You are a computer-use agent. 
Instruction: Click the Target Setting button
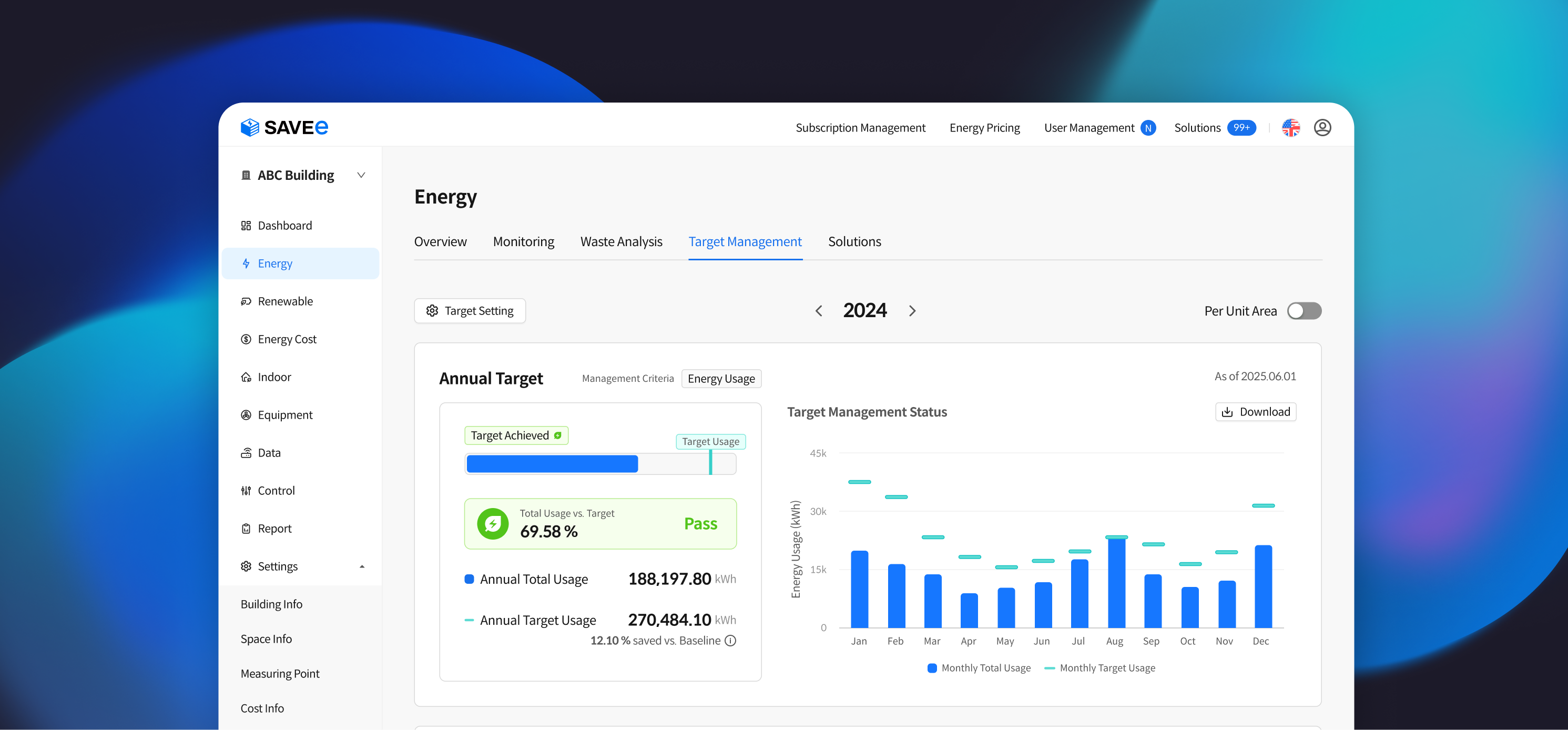point(470,310)
